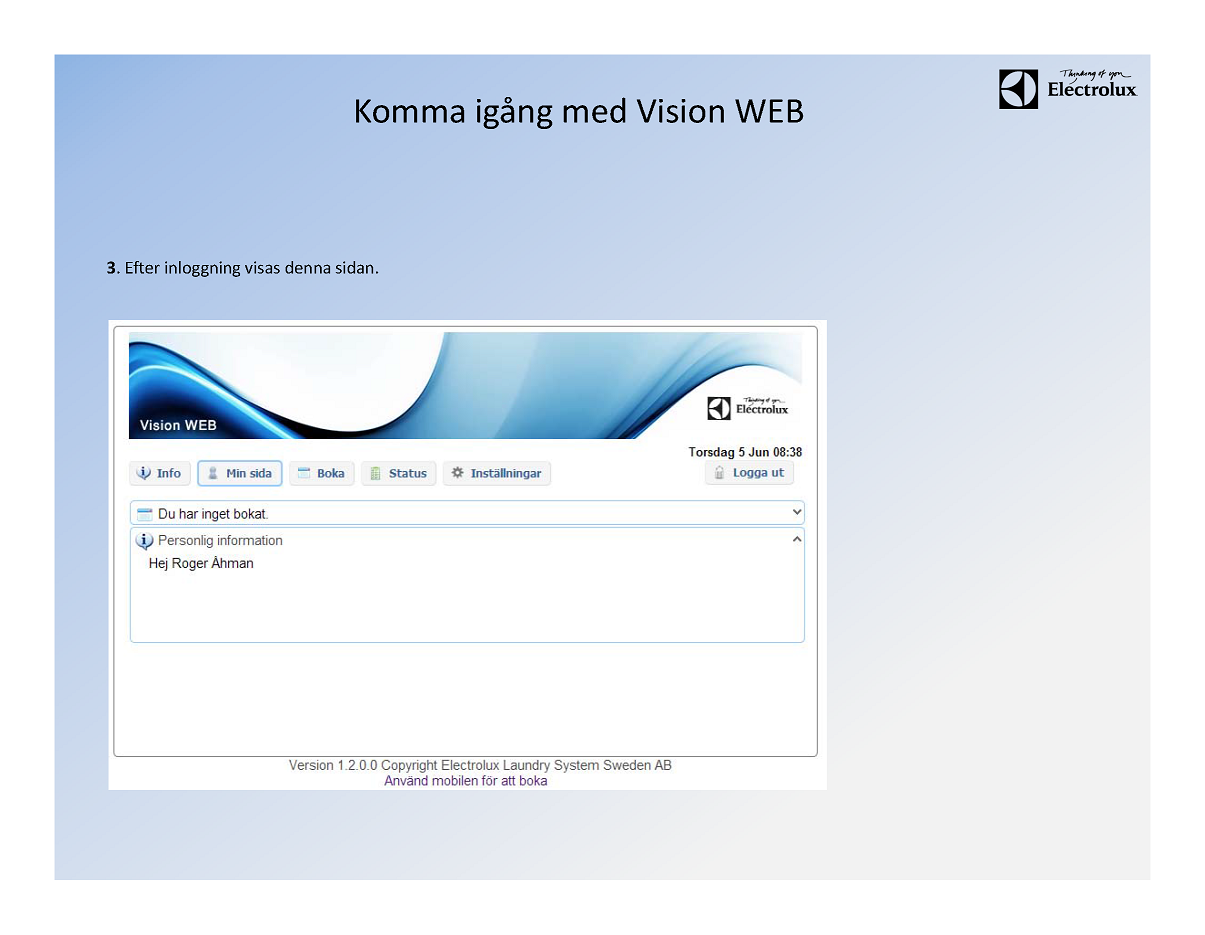
Task: Click the Electrolux logo at top-right of slide
Action: click(x=1068, y=88)
